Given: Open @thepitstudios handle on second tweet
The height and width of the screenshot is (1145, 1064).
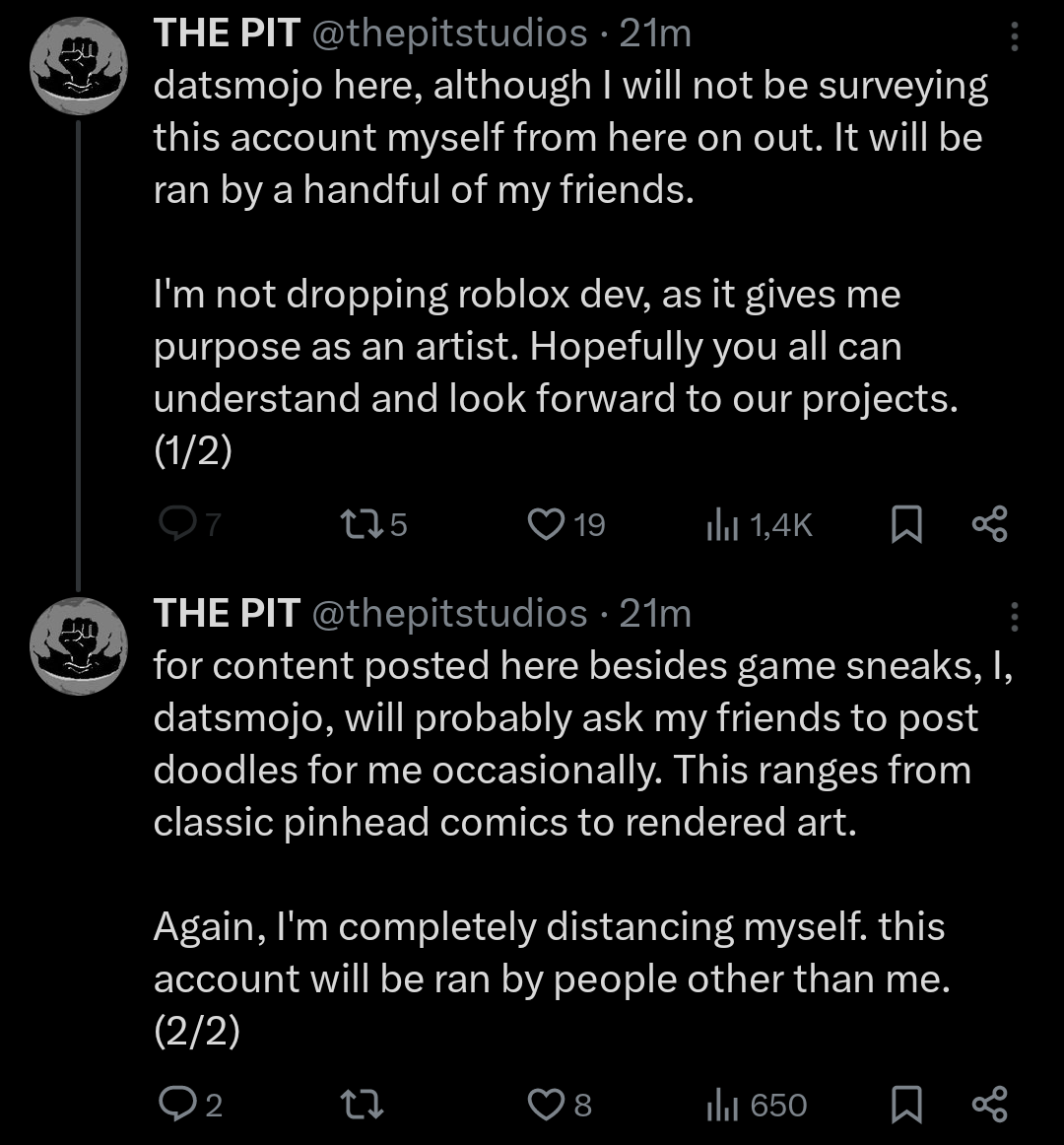Looking at the screenshot, I should pyautogui.click(x=450, y=614).
